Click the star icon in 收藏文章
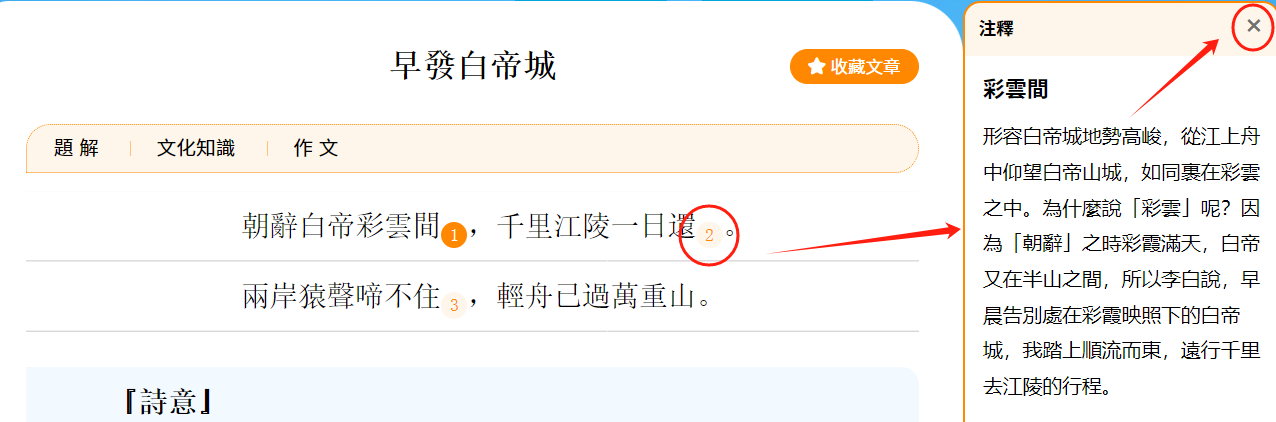 817,67
